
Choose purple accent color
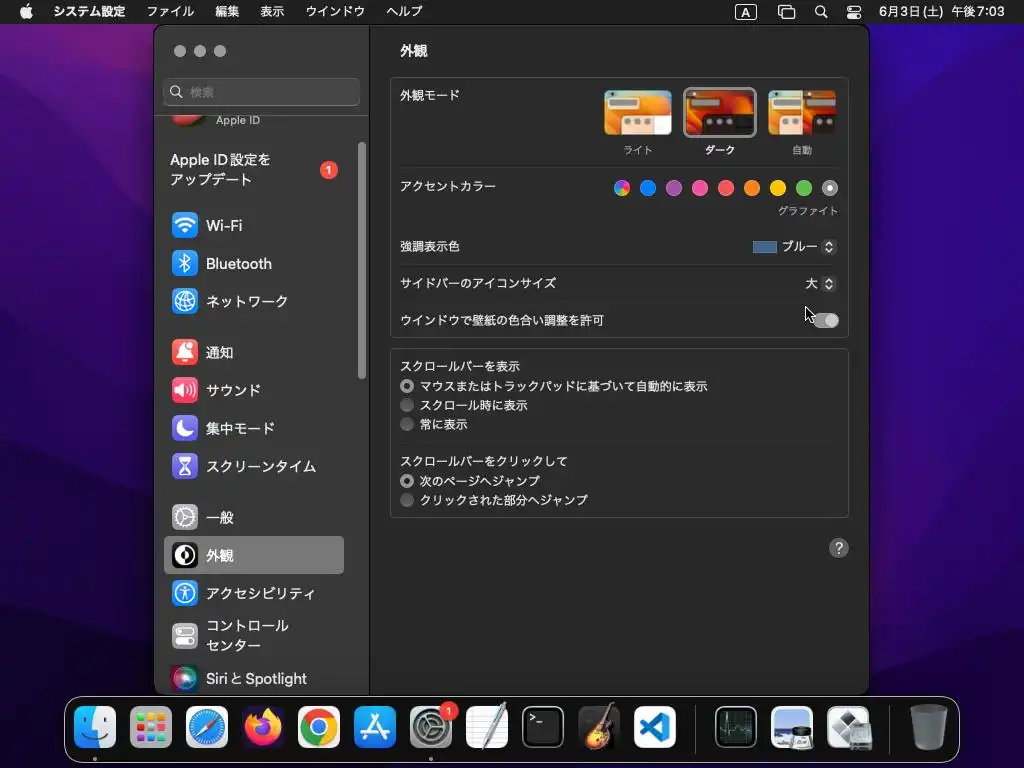pos(674,188)
